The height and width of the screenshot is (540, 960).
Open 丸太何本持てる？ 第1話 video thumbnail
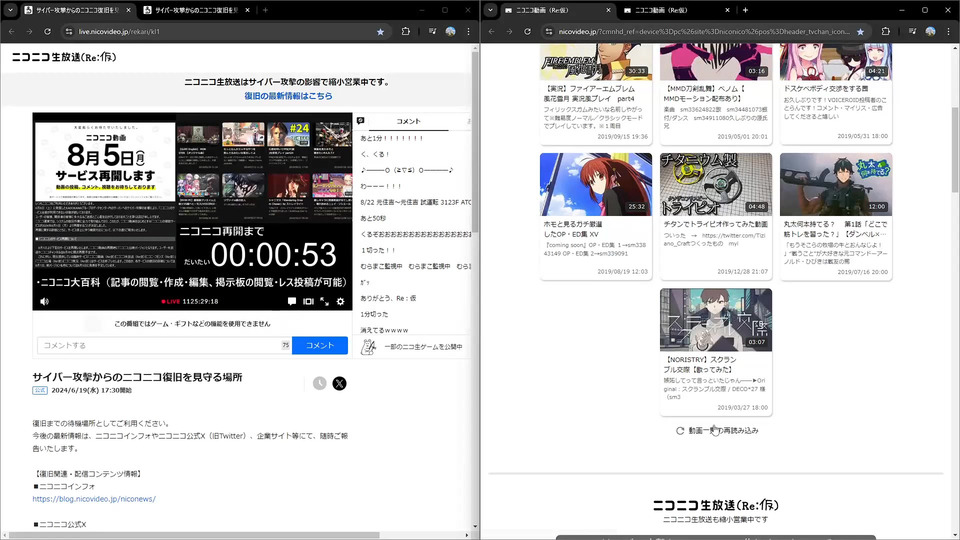tap(836, 184)
